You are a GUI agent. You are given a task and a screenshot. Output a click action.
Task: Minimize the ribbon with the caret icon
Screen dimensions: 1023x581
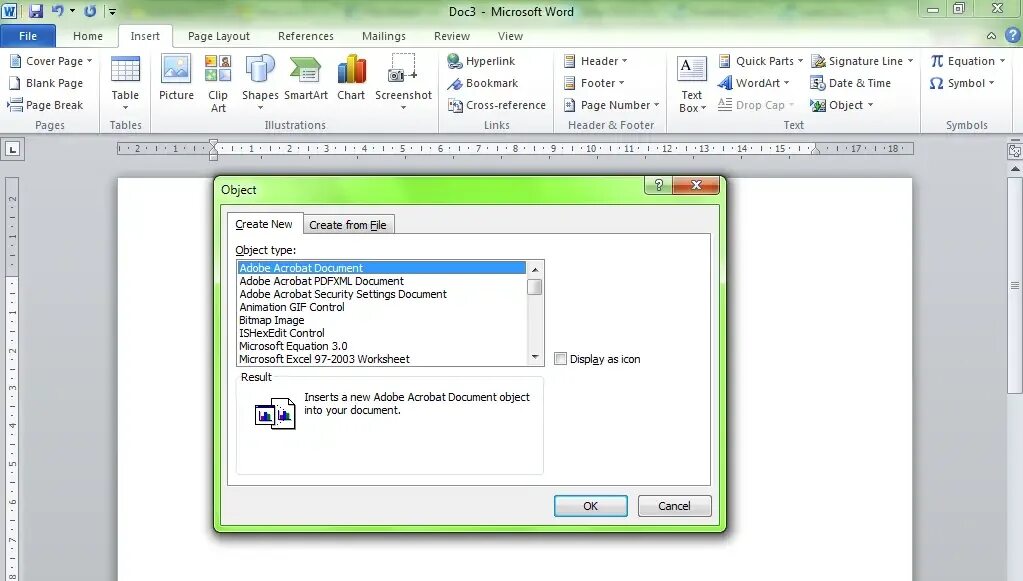(992, 36)
